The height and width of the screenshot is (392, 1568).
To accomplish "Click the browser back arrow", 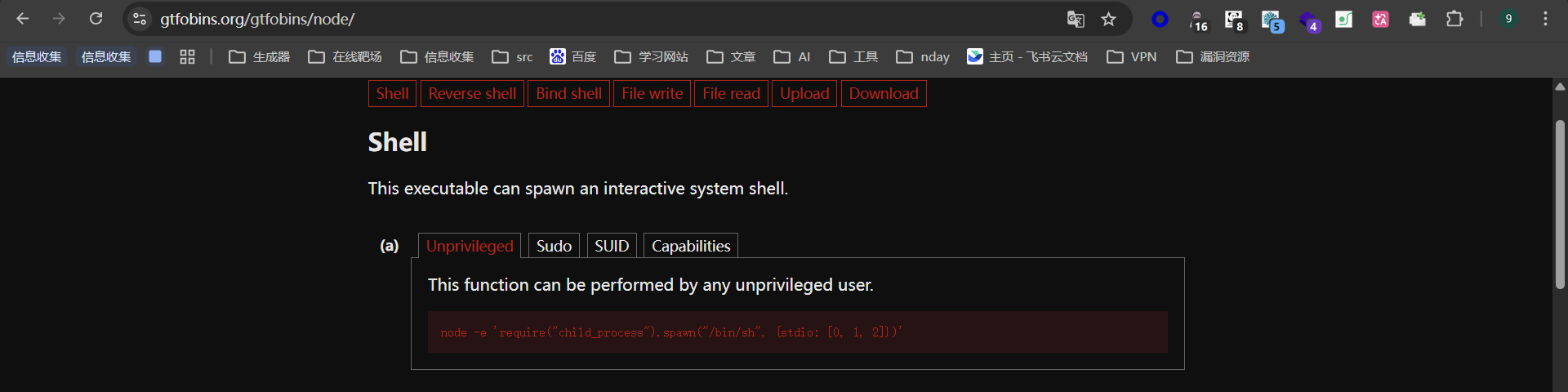I will pyautogui.click(x=22, y=19).
